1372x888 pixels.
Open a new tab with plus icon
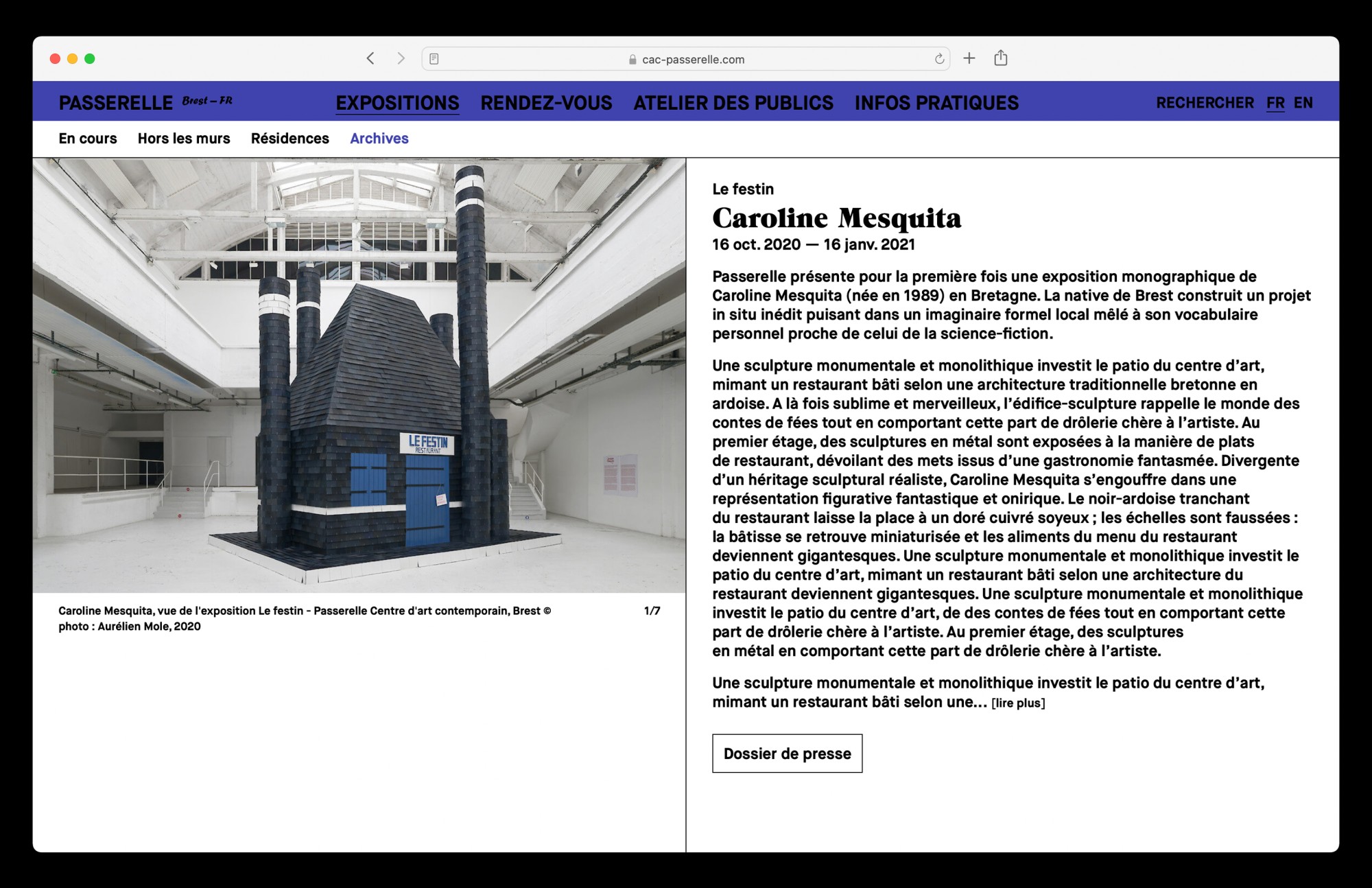969,58
